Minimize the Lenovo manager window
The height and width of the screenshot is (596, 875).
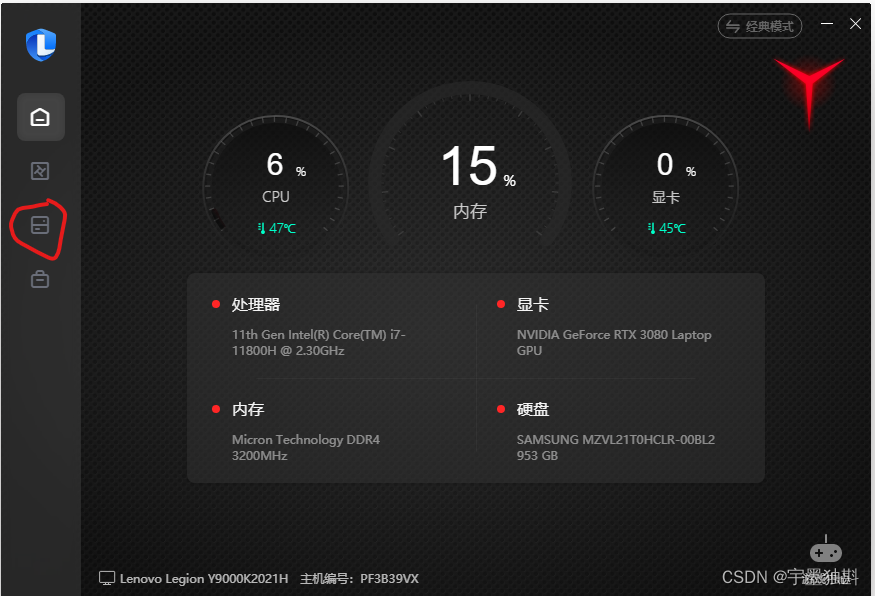pos(827,24)
